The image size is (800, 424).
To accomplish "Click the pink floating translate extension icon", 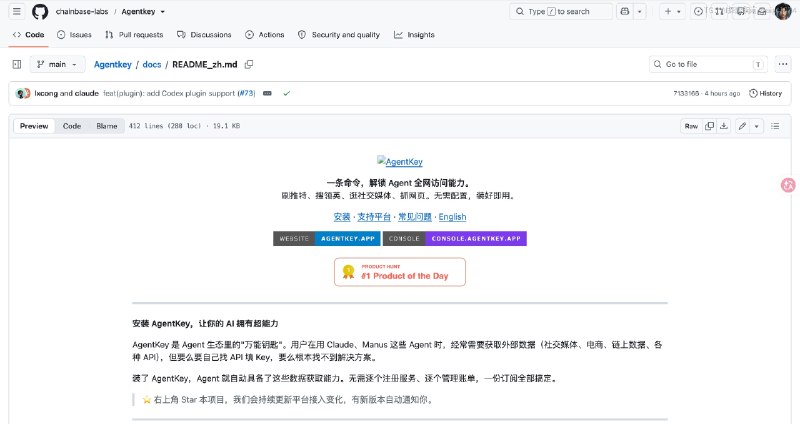I will tap(789, 185).
